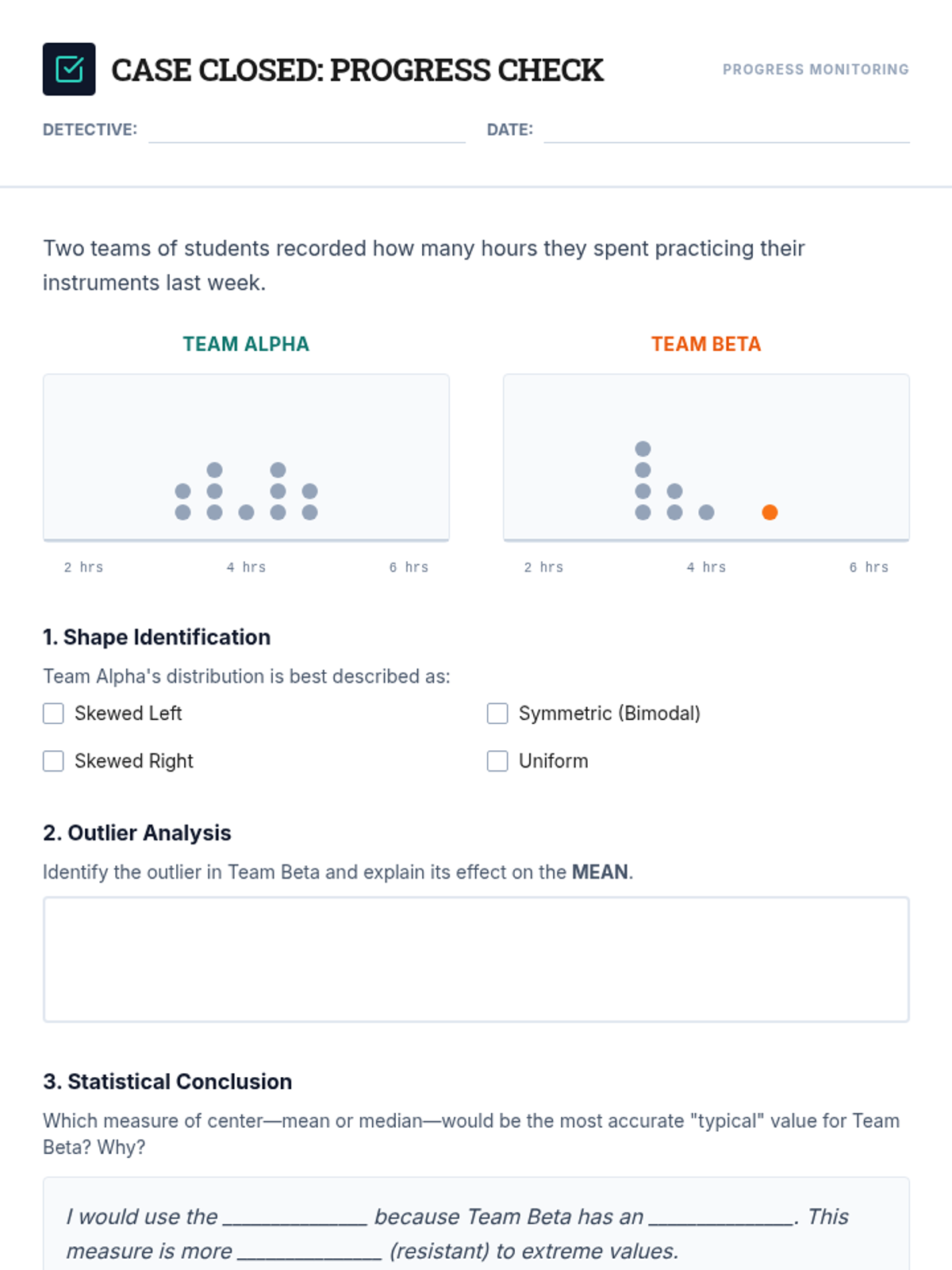Click the Outlier Analysis answer box
The width and height of the screenshot is (952, 1270).
[x=476, y=959]
